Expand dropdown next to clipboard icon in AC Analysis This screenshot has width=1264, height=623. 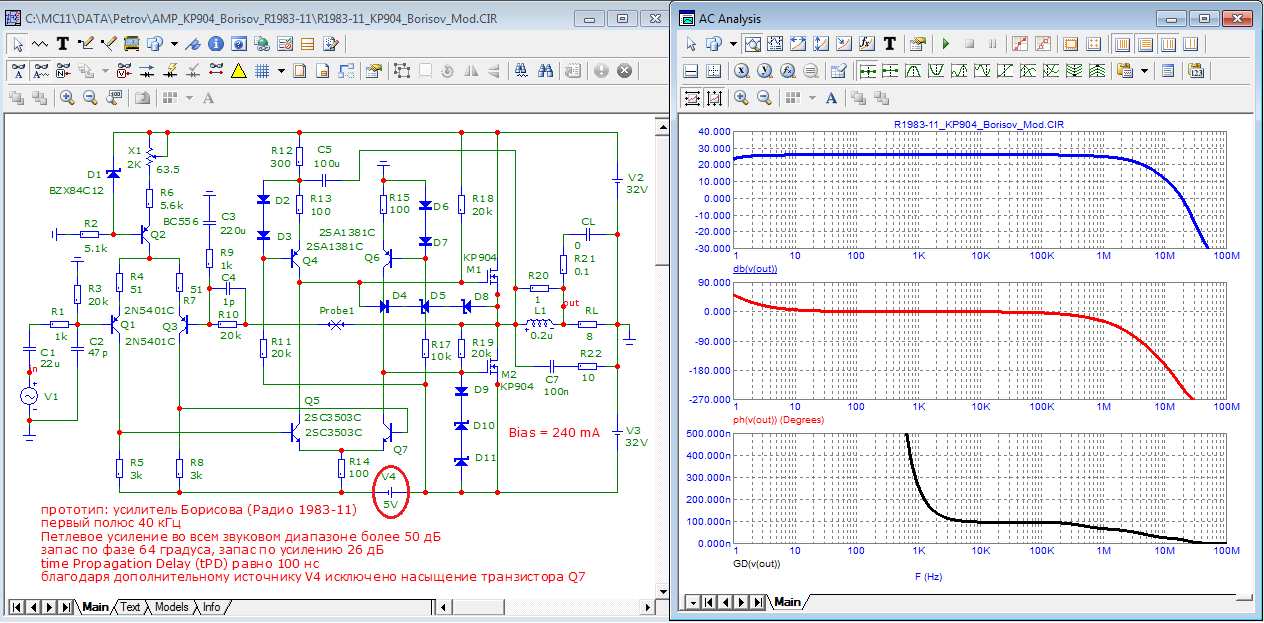click(x=1143, y=71)
